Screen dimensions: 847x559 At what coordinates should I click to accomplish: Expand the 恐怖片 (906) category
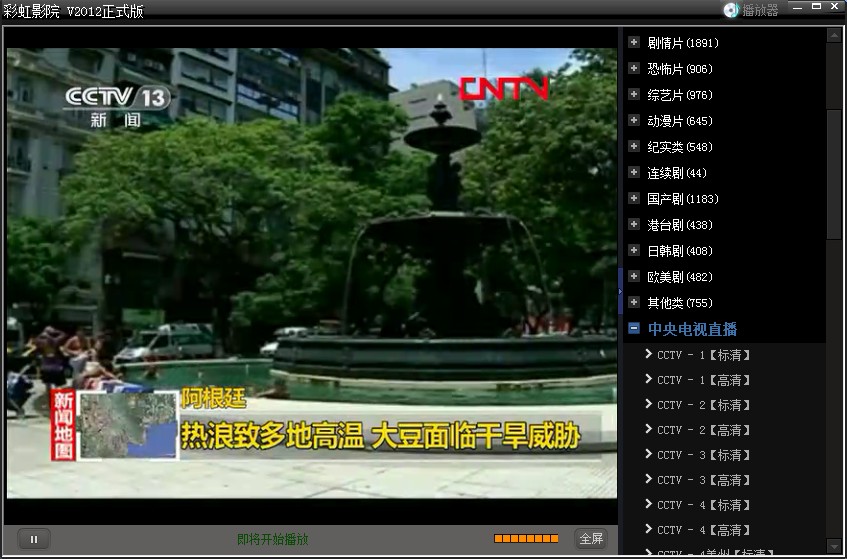click(x=633, y=68)
